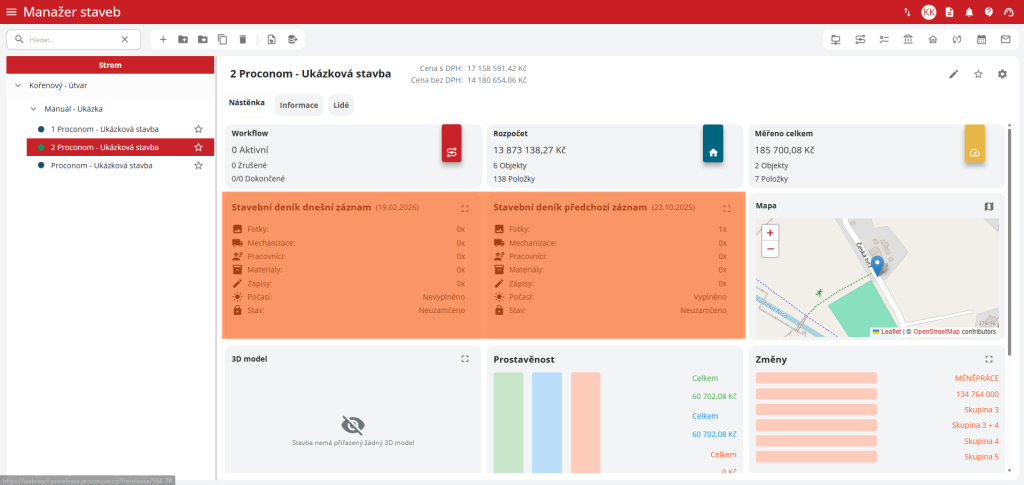1024x485 pixels.
Task: Open the OpenStreetMap link on map
Action: point(935,331)
